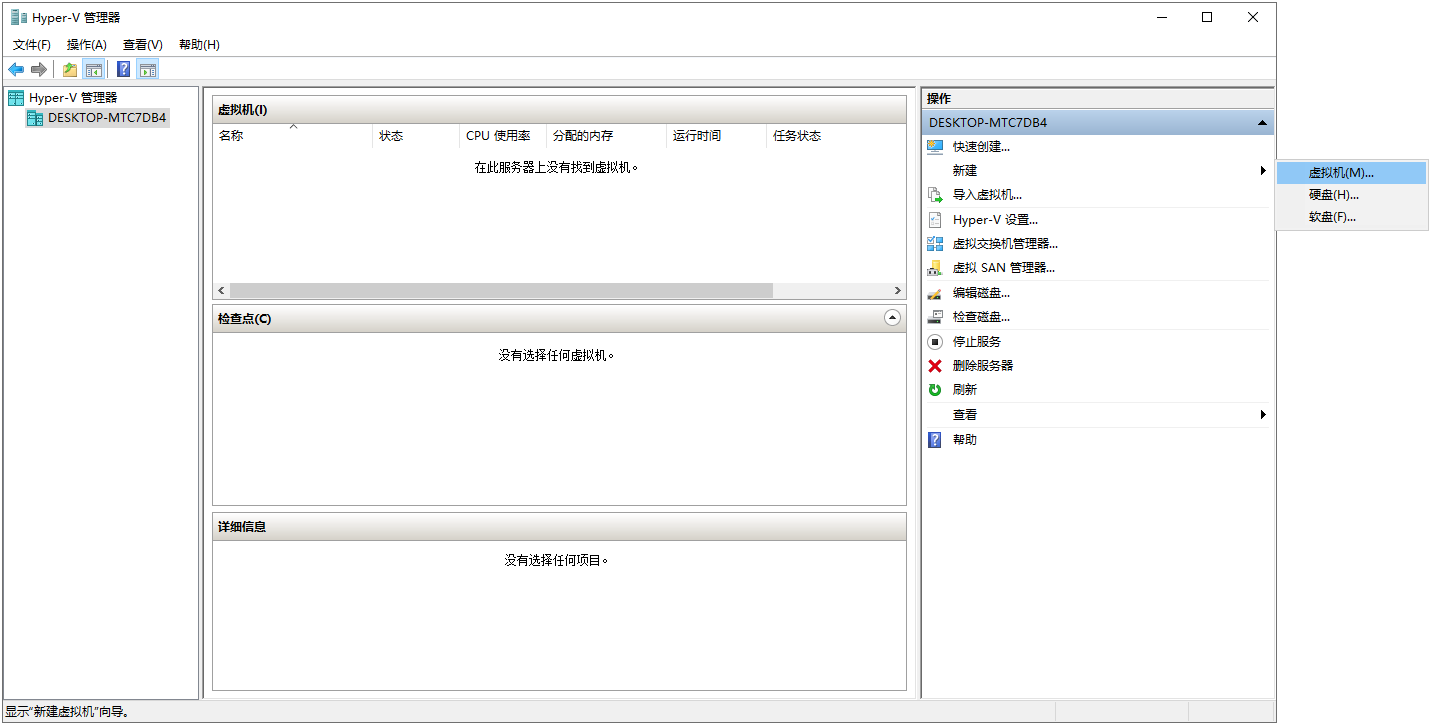Click the 没有选择任何虚拟机 message
This screenshot has width=1430, height=725.
click(556, 355)
